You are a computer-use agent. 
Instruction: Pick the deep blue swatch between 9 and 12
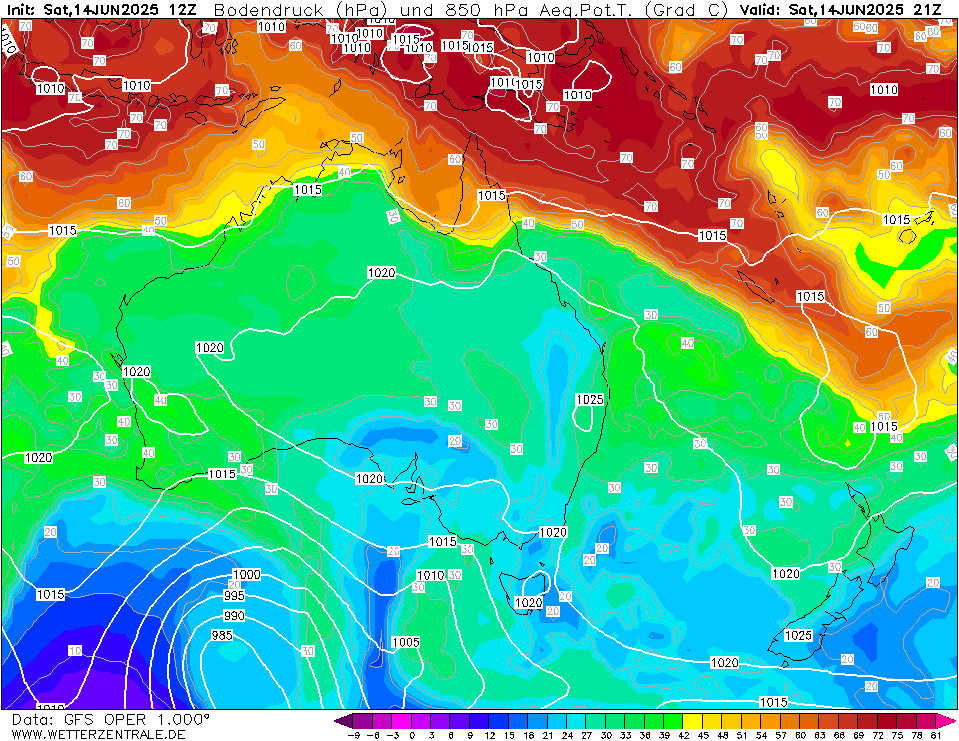tap(479, 720)
